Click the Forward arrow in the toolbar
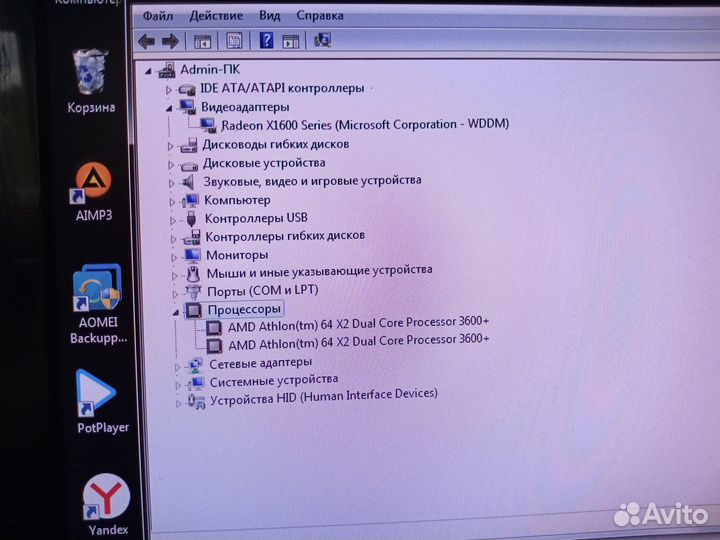 [169, 41]
